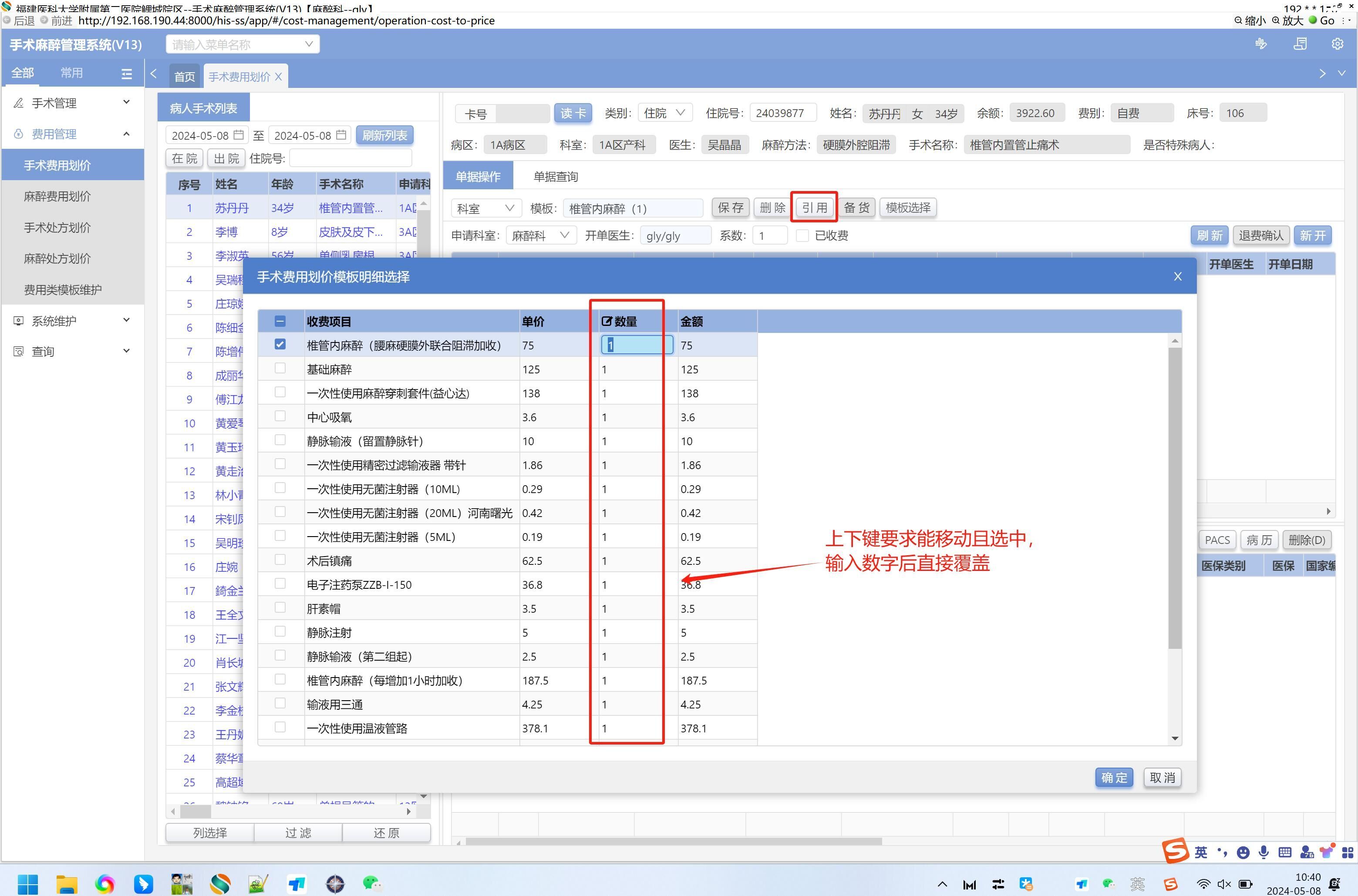The width and height of the screenshot is (1358, 896).
Task: Uncheck the 椎管内麻醉 first row checkbox
Action: coord(280,345)
